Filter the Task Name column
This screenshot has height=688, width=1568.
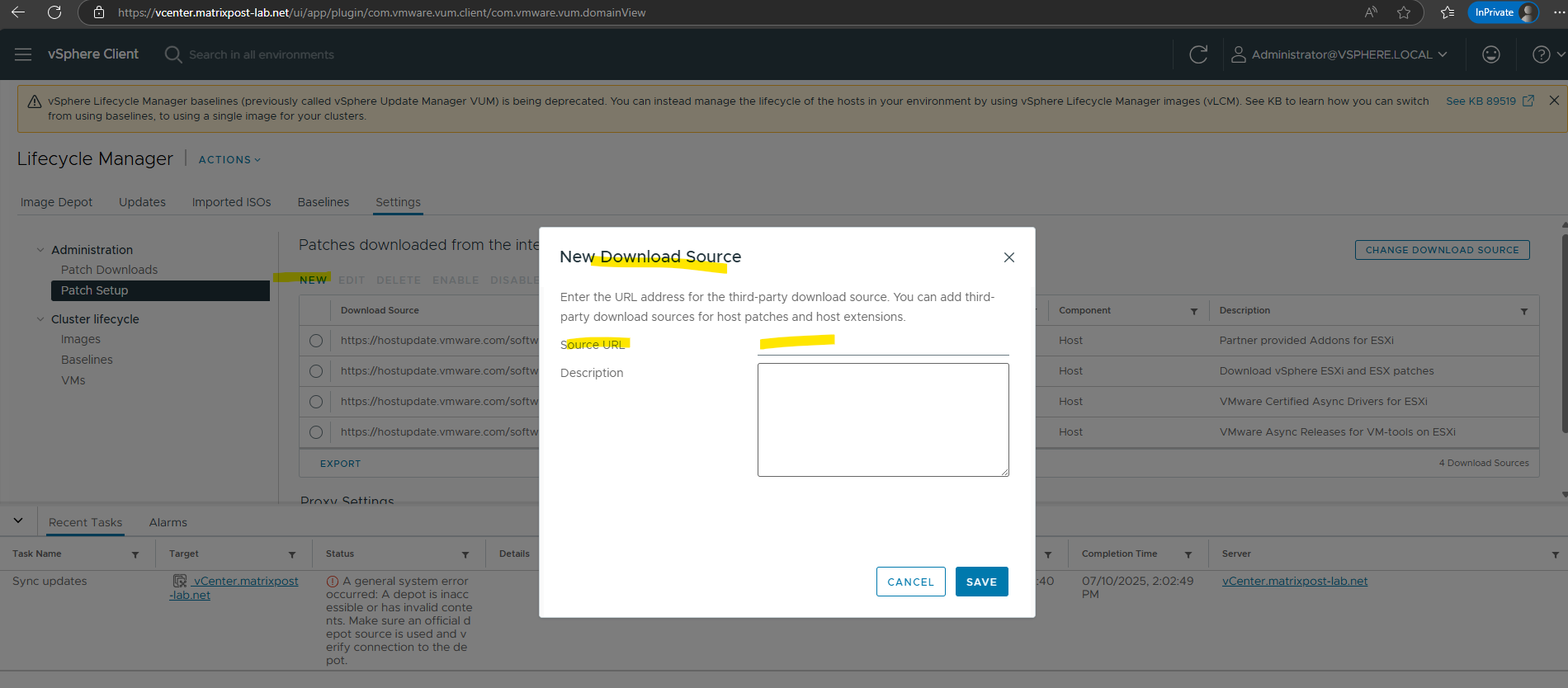(135, 554)
